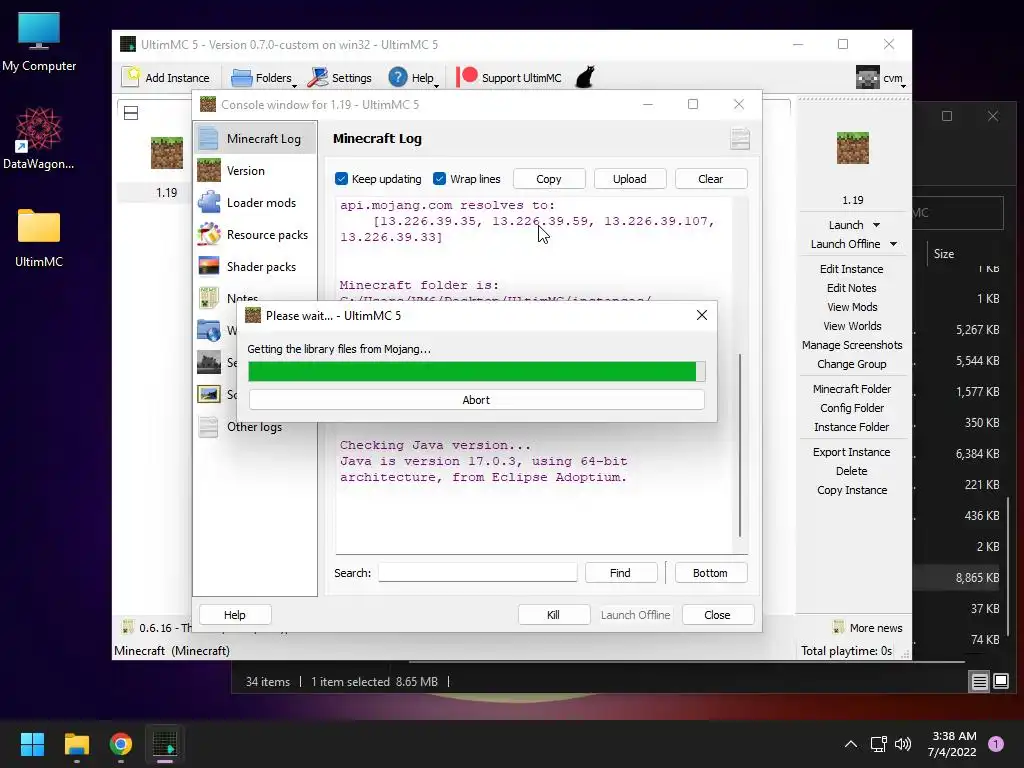Click the Support UltimMC Patreon button
This screenshot has width=1024, height=768.
pyautogui.click(x=509, y=78)
